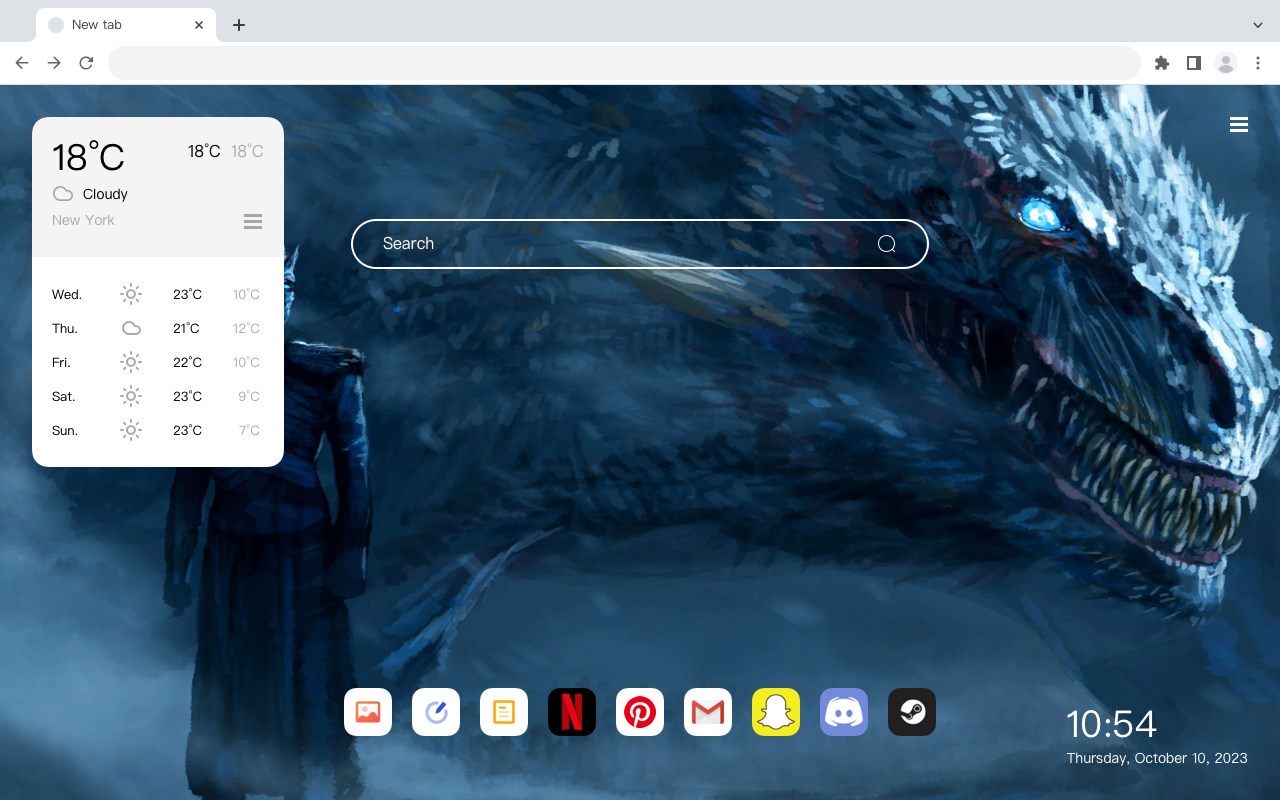Click the Fri. forecast sun icon
Viewport: 1280px width, 800px height.
point(131,362)
